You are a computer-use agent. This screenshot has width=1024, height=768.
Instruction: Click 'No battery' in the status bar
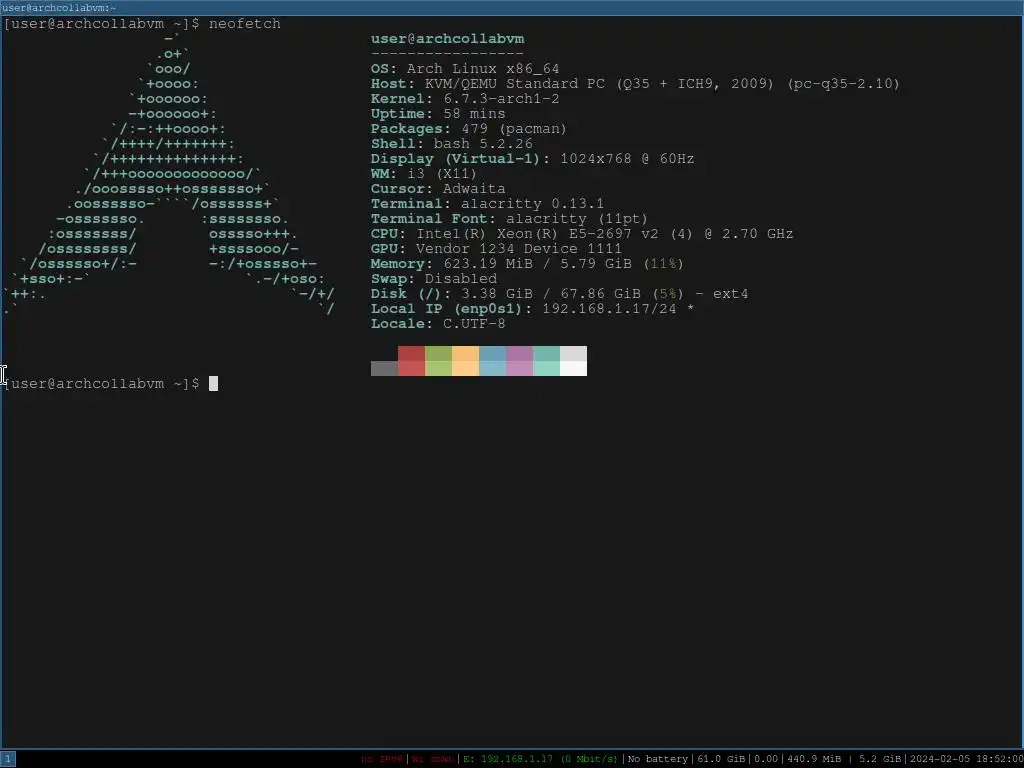[658, 759]
